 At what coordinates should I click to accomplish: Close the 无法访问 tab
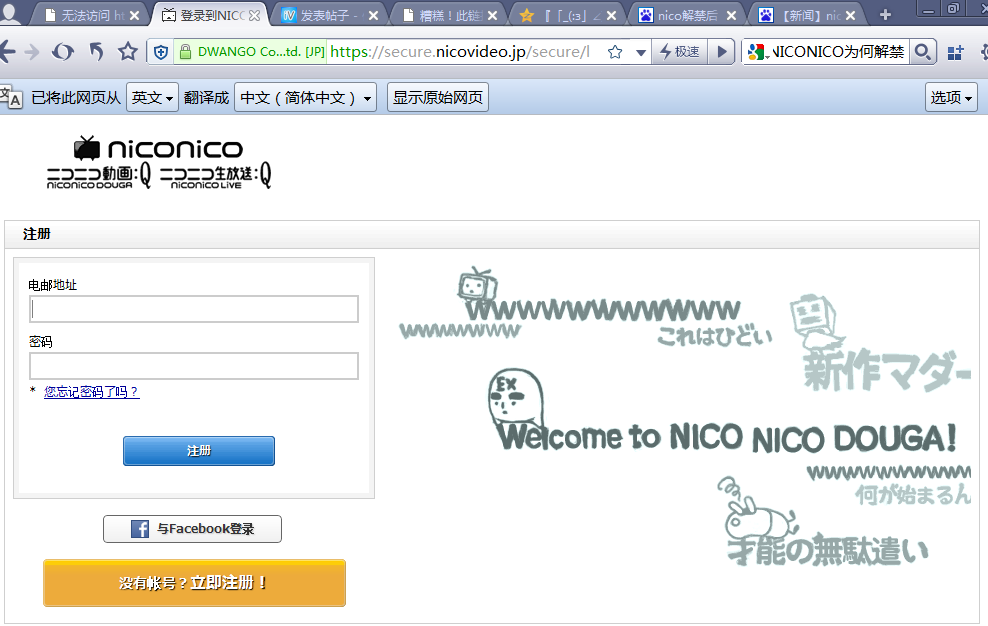[x=134, y=16]
